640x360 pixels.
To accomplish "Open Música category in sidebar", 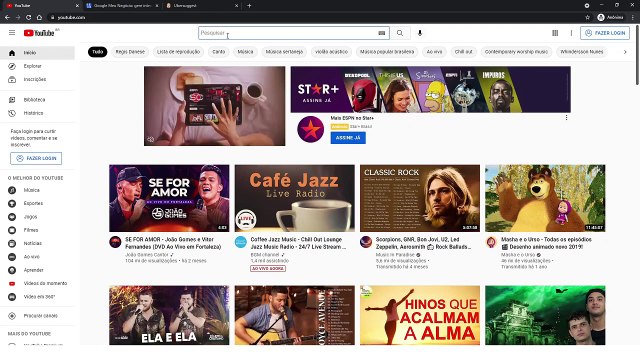I will click(37, 190).
